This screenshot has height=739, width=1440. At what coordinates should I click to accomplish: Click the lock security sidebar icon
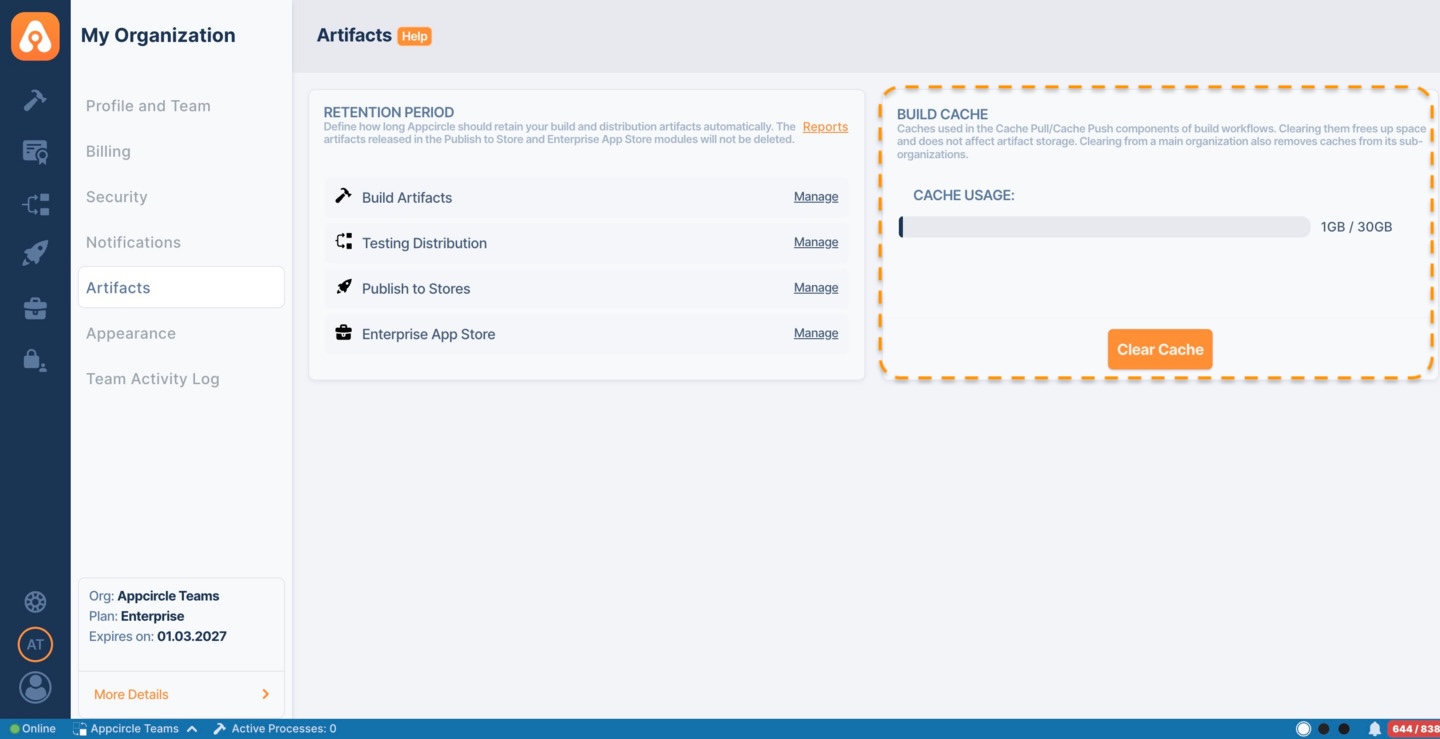tap(35, 361)
